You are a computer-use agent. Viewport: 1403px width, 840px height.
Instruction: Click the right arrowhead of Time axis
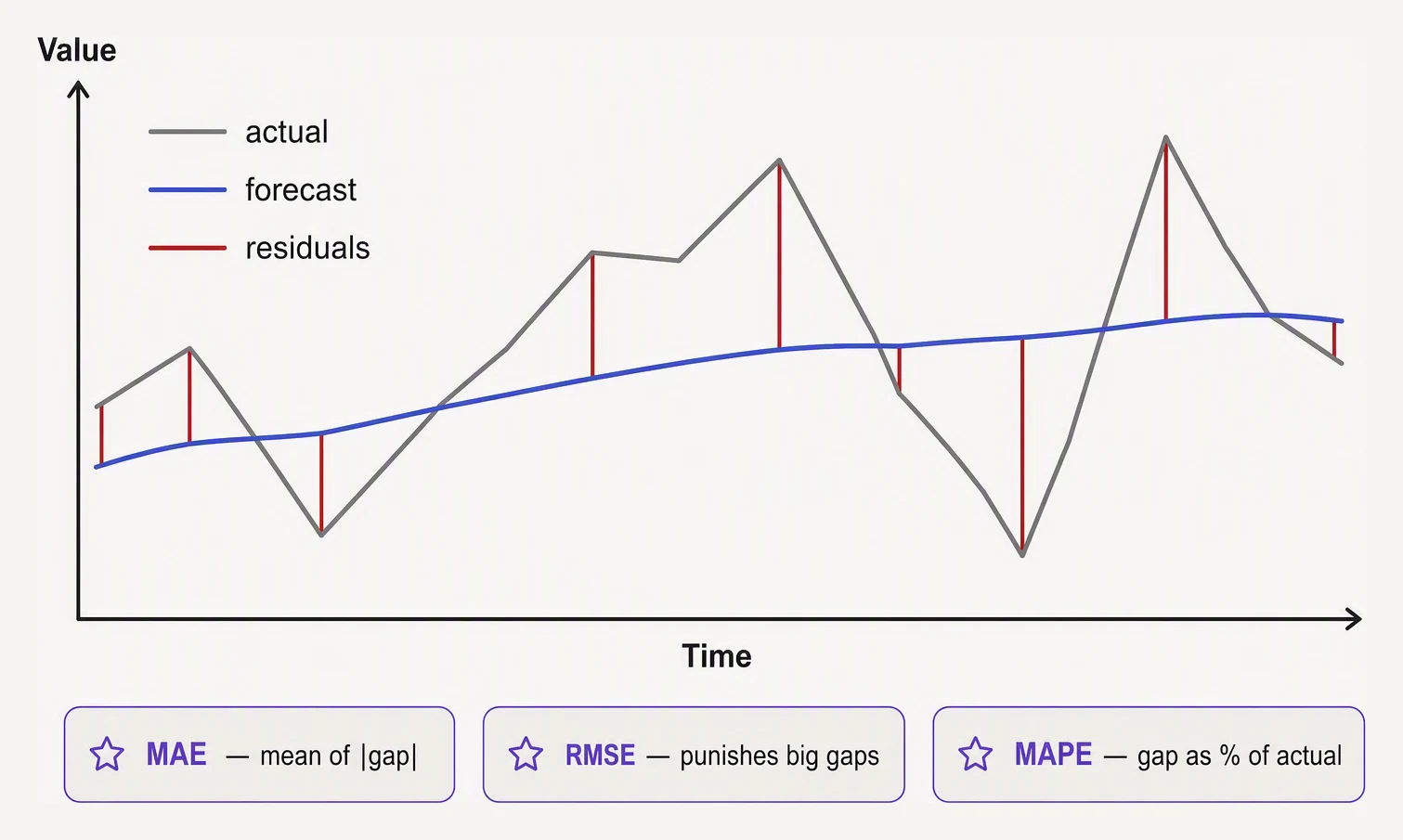[1353, 618]
